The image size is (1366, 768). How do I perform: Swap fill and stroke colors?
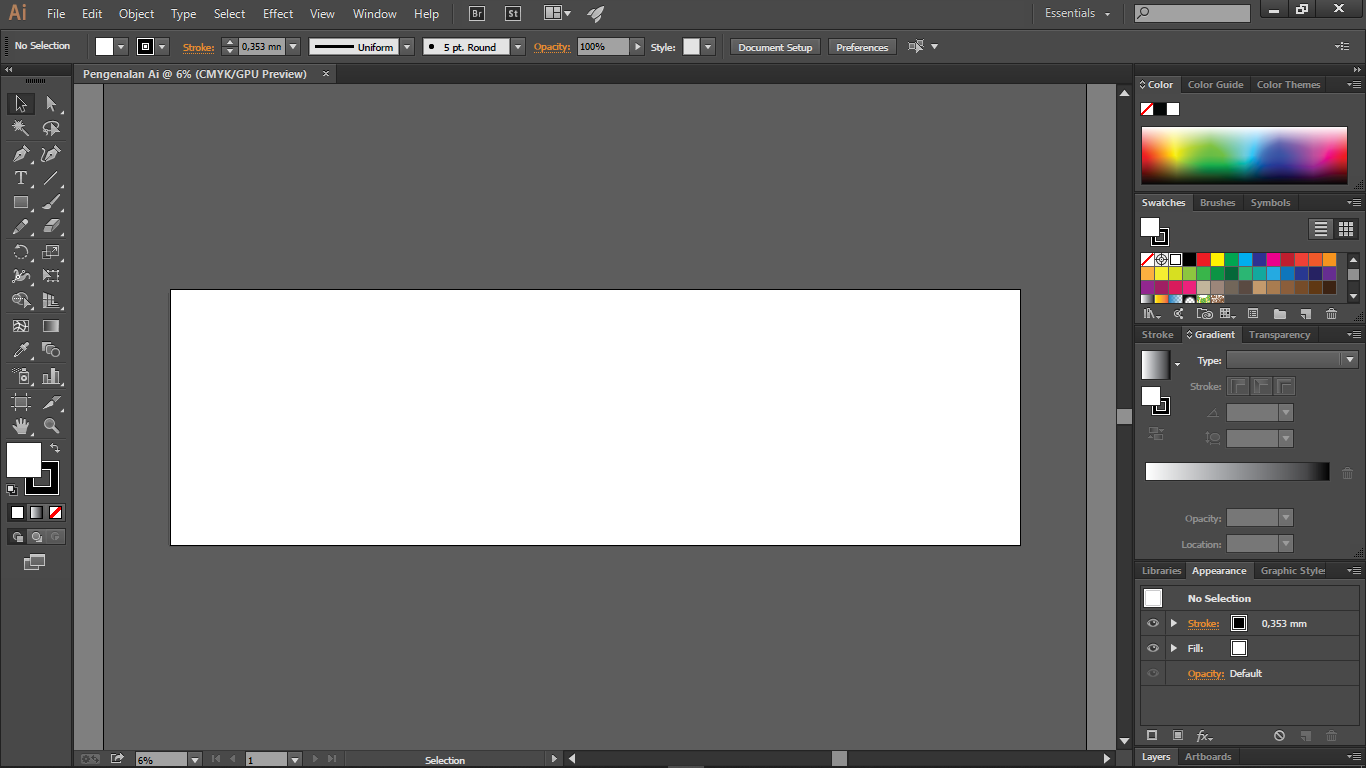pyautogui.click(x=55, y=448)
